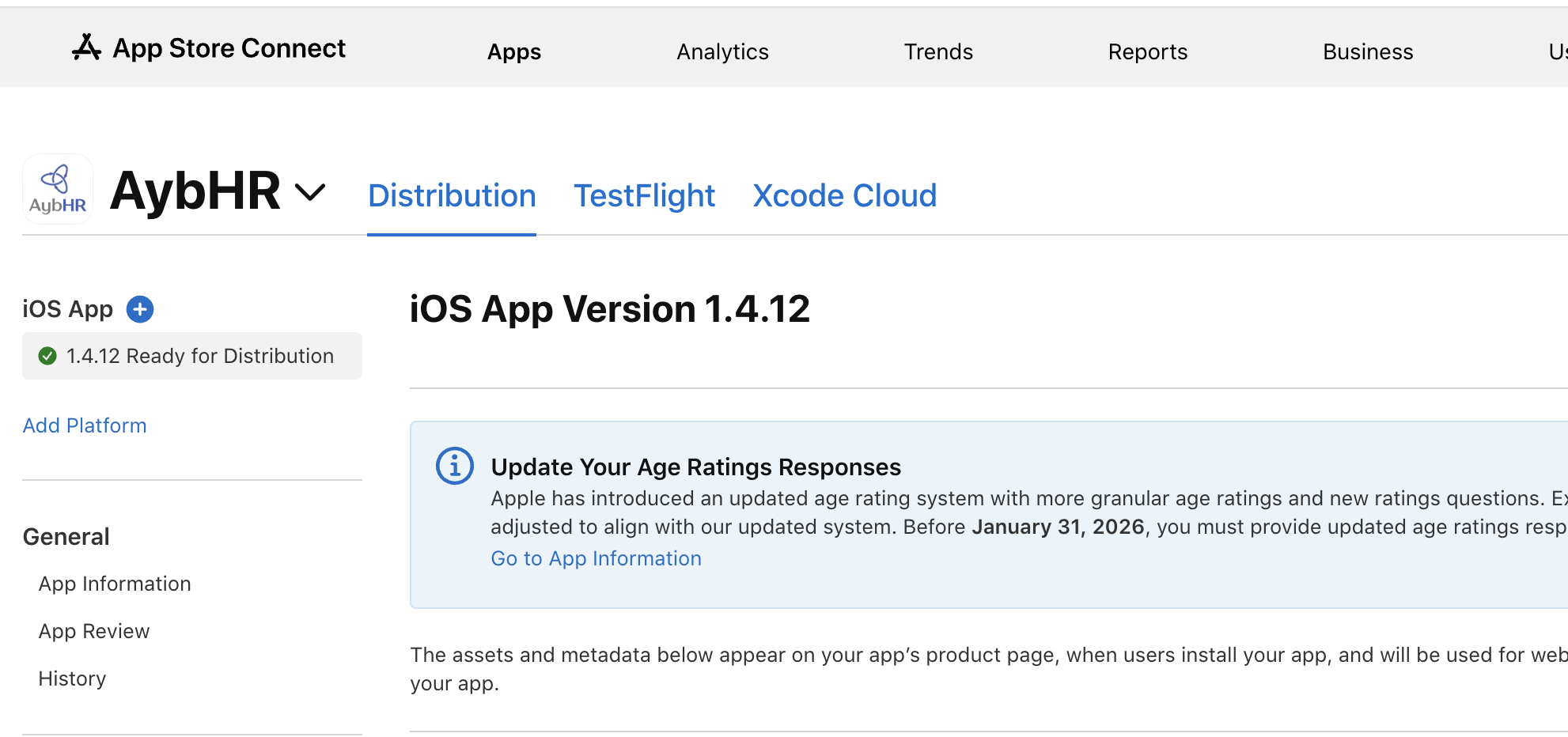The width and height of the screenshot is (1568, 737).
Task: Open App Review in the sidebar
Action: click(x=94, y=631)
